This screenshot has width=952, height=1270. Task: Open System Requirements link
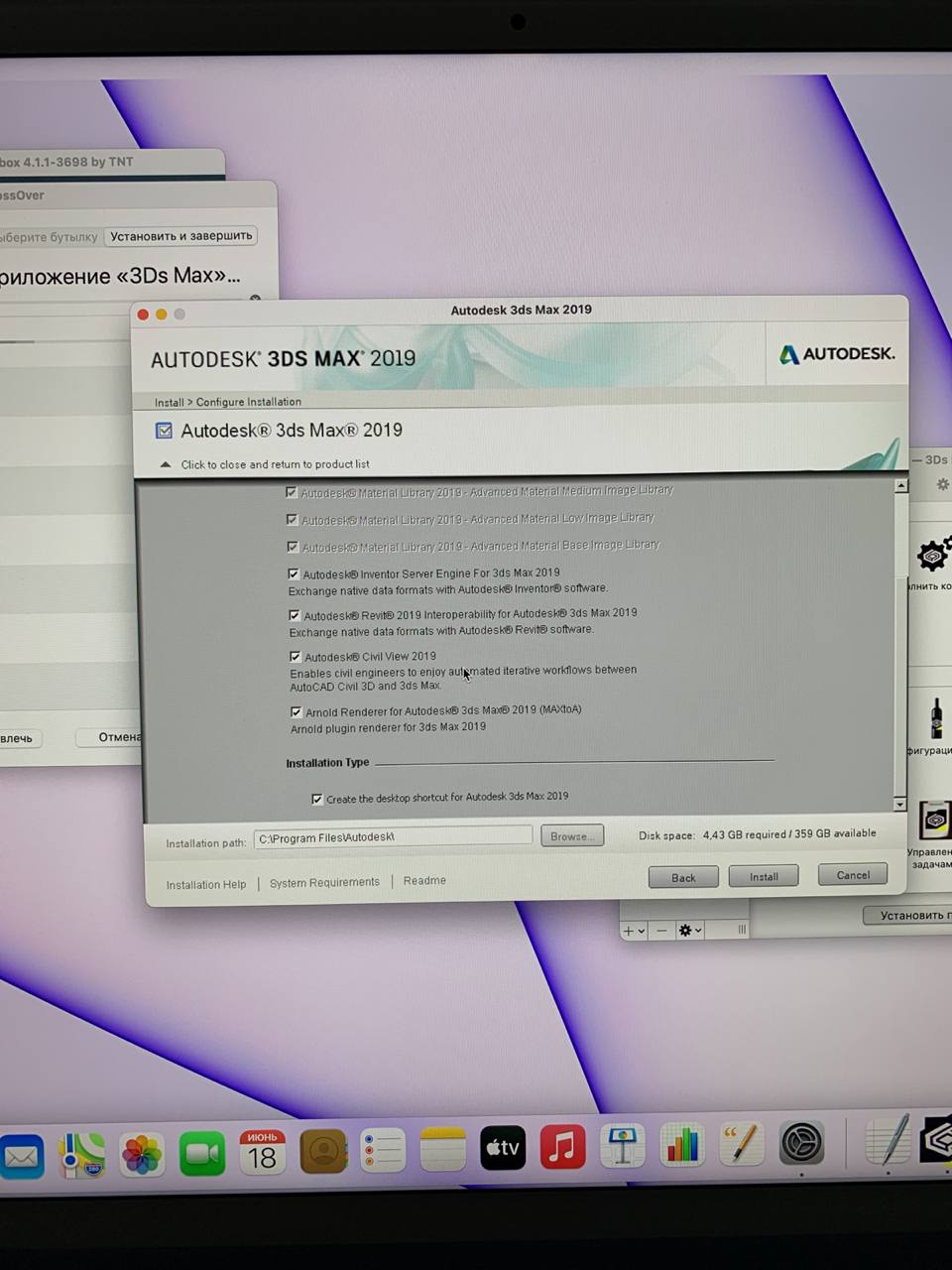324,882
